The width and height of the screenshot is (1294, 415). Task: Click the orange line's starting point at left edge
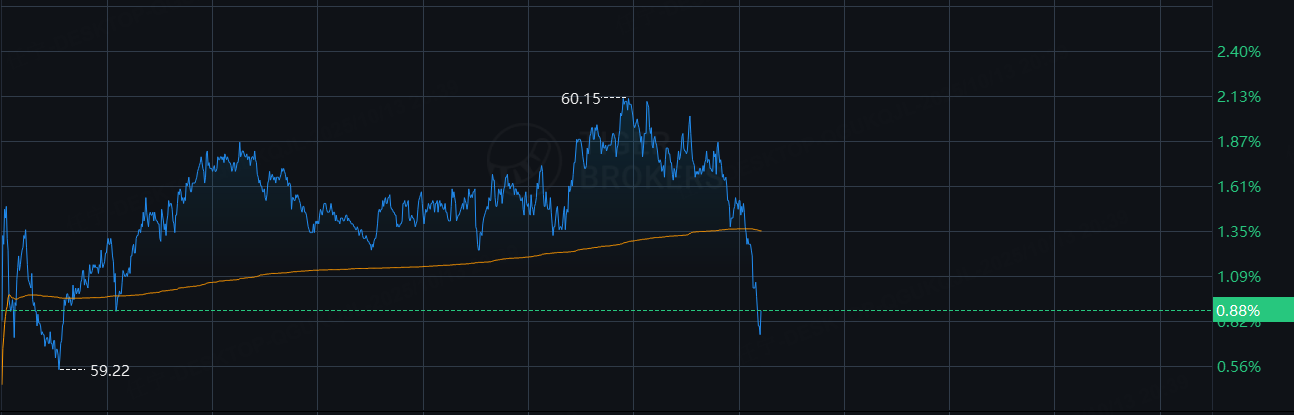[x=2, y=383]
